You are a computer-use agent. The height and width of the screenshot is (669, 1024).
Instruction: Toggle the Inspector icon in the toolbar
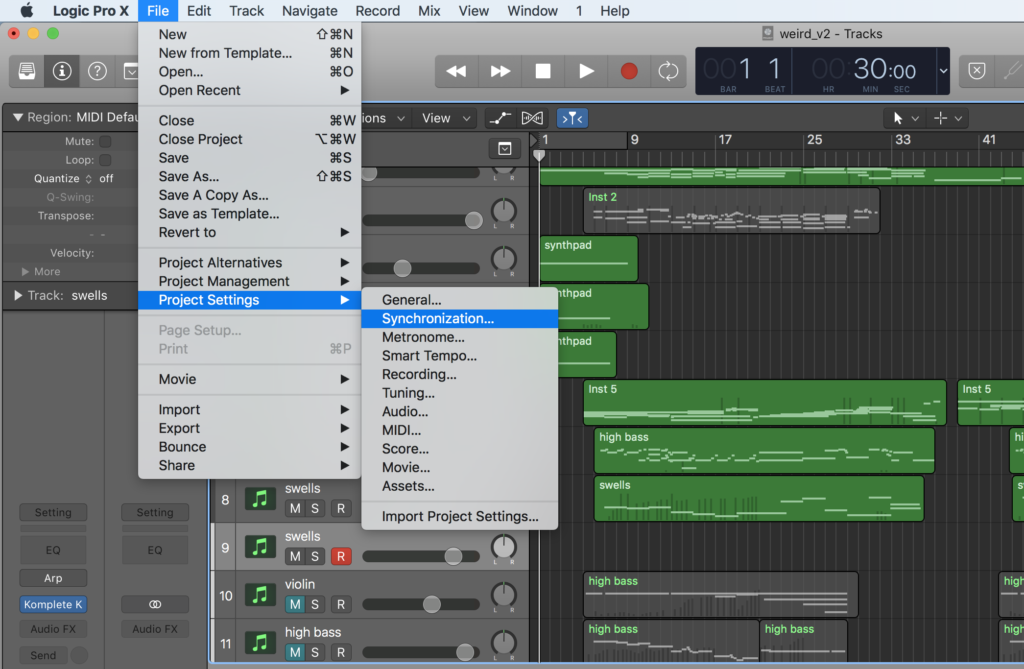[62, 71]
